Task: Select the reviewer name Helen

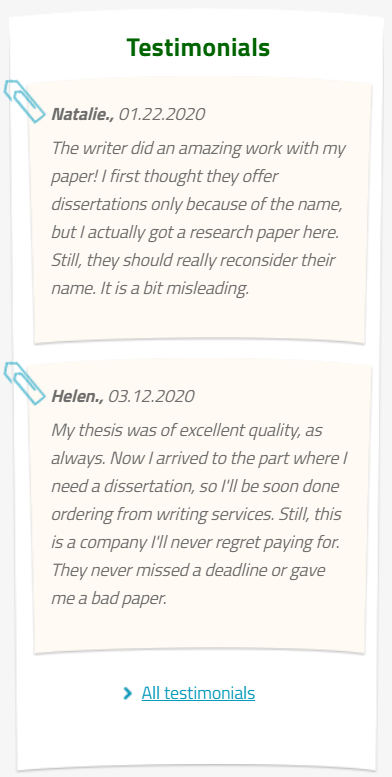Action: 77,396
